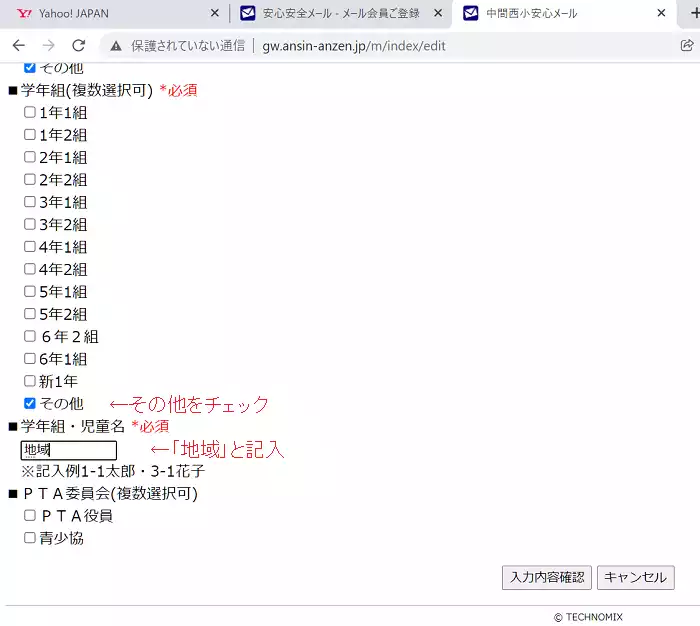Close the 中間西小安心メール tab
The width and height of the screenshot is (700, 626).
tap(662, 13)
